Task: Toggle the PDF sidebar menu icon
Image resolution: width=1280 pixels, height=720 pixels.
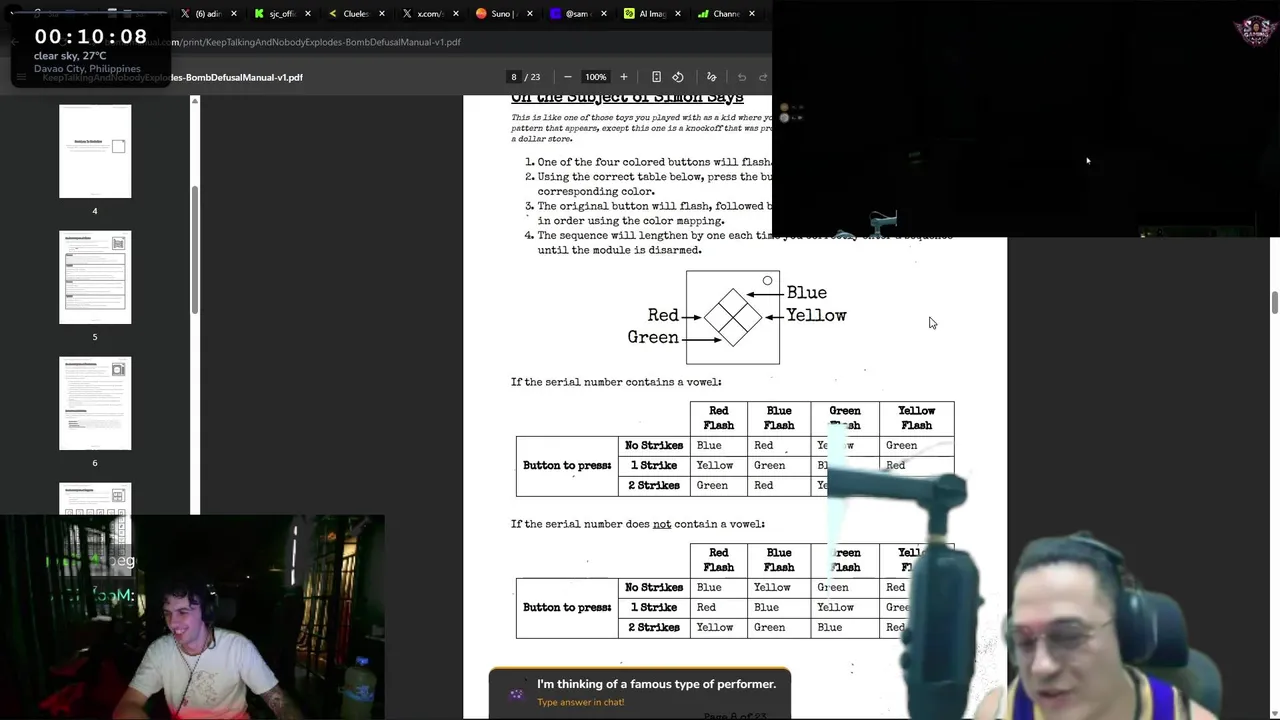Action: 21,77
